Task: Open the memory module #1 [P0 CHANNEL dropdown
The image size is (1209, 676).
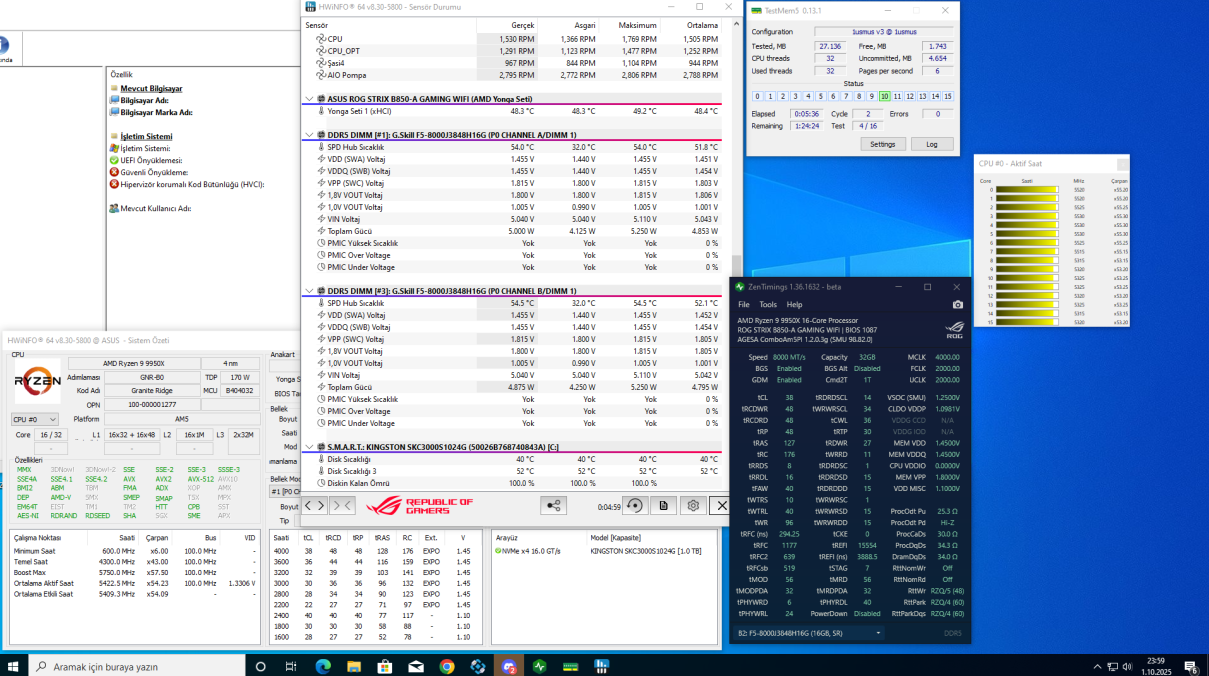Action: 286,491
